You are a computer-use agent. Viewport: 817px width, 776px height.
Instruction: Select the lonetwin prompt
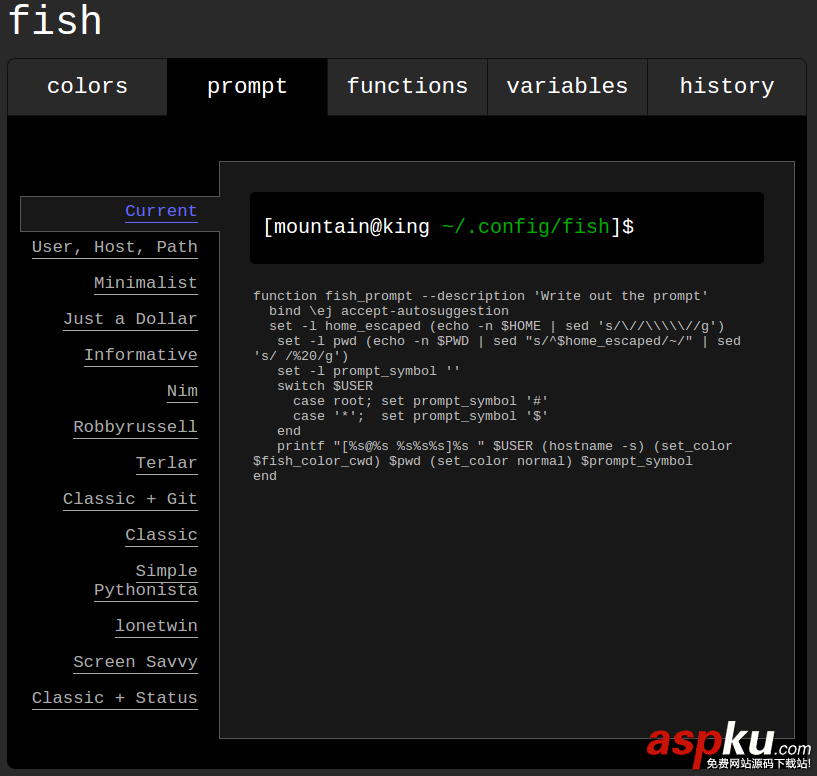[156, 626]
